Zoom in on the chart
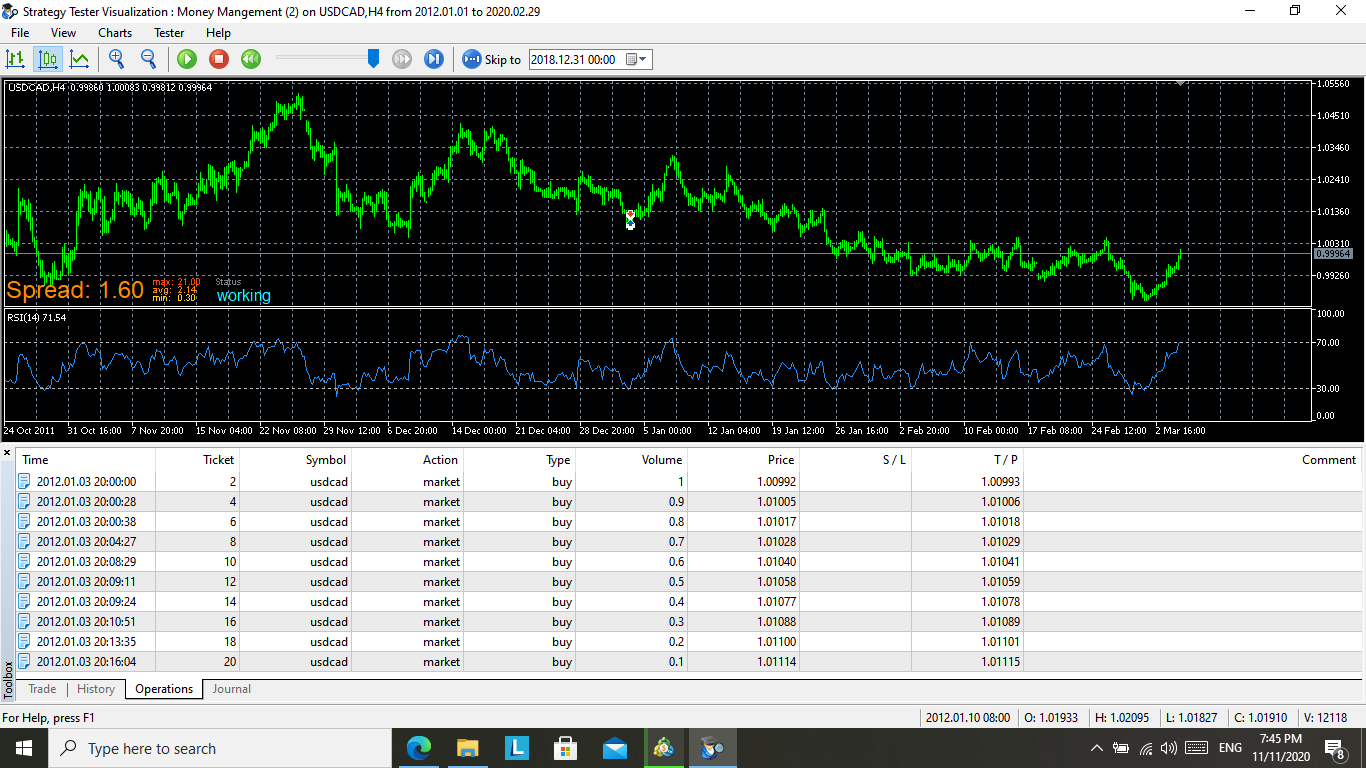The width and height of the screenshot is (1366, 768). click(117, 59)
